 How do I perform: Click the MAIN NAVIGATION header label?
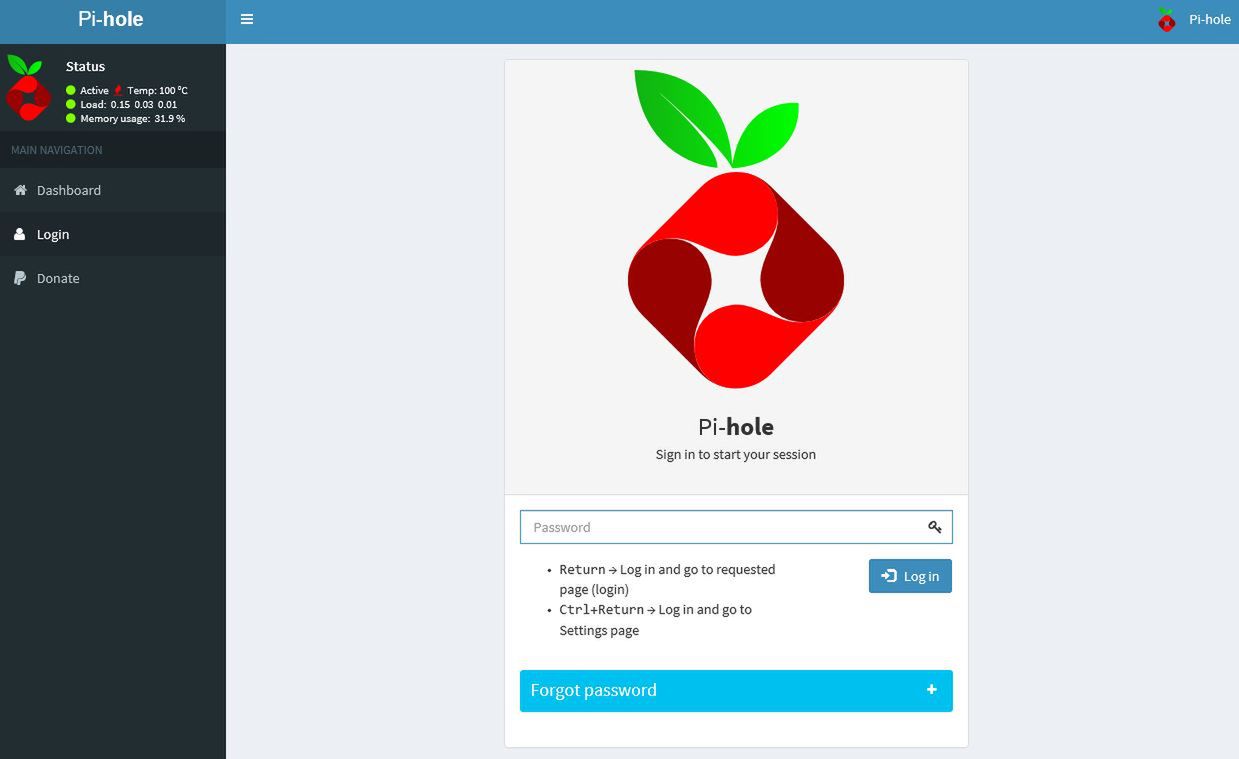pos(57,150)
